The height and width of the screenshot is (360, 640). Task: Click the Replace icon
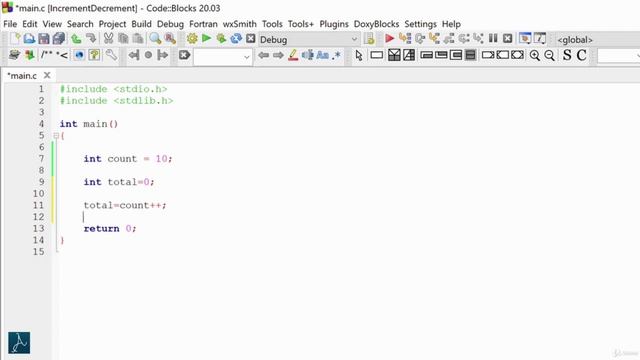(170, 39)
